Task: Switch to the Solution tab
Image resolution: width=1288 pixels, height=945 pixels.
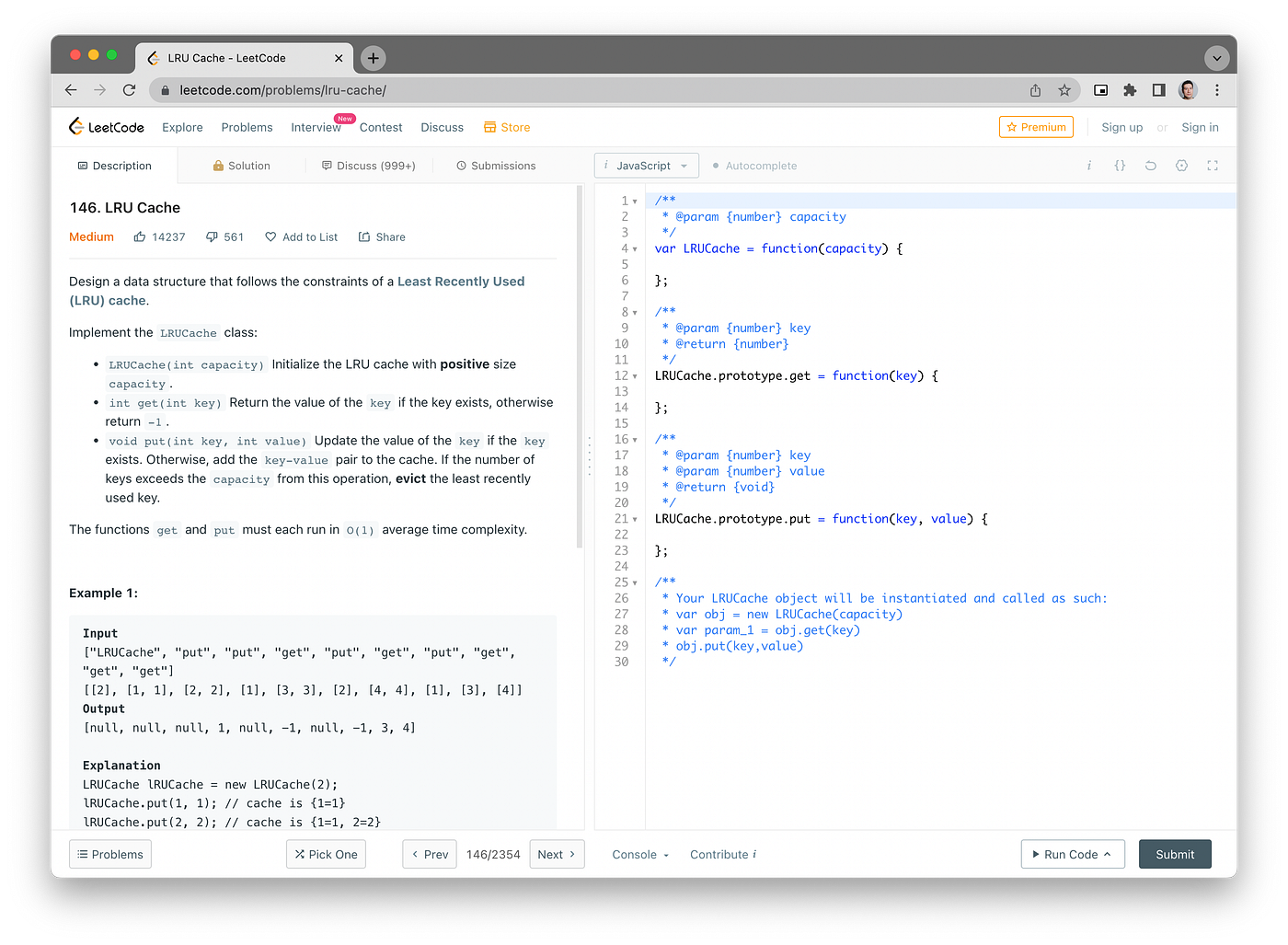Action: [x=241, y=166]
